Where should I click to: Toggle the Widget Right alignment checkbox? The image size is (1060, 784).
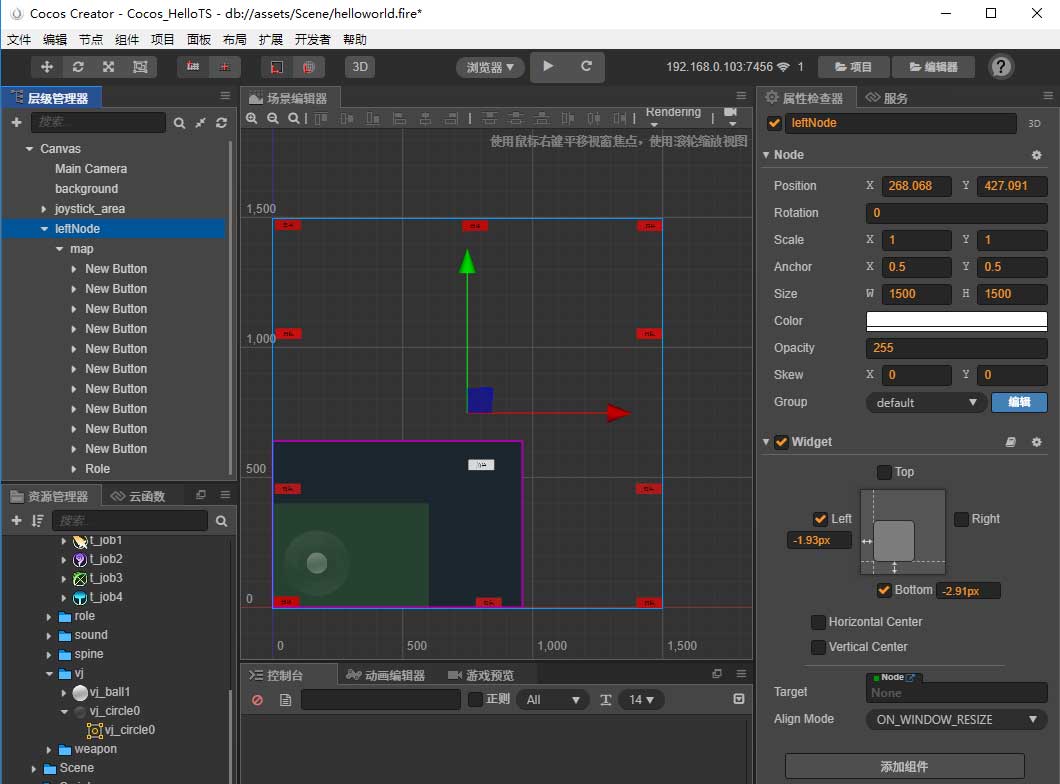pyautogui.click(x=961, y=519)
